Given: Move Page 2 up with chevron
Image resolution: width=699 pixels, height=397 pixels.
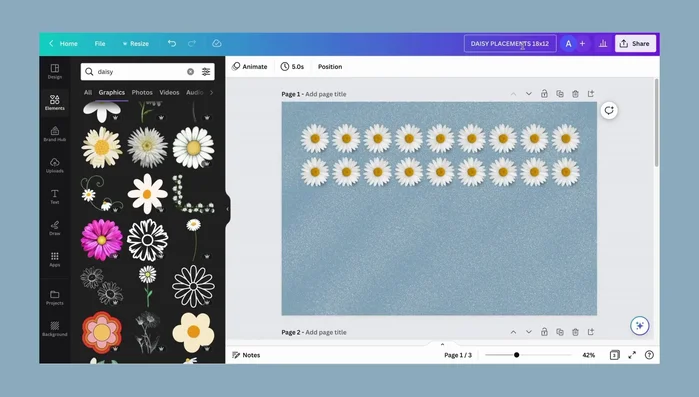Looking at the screenshot, I should click(513, 332).
